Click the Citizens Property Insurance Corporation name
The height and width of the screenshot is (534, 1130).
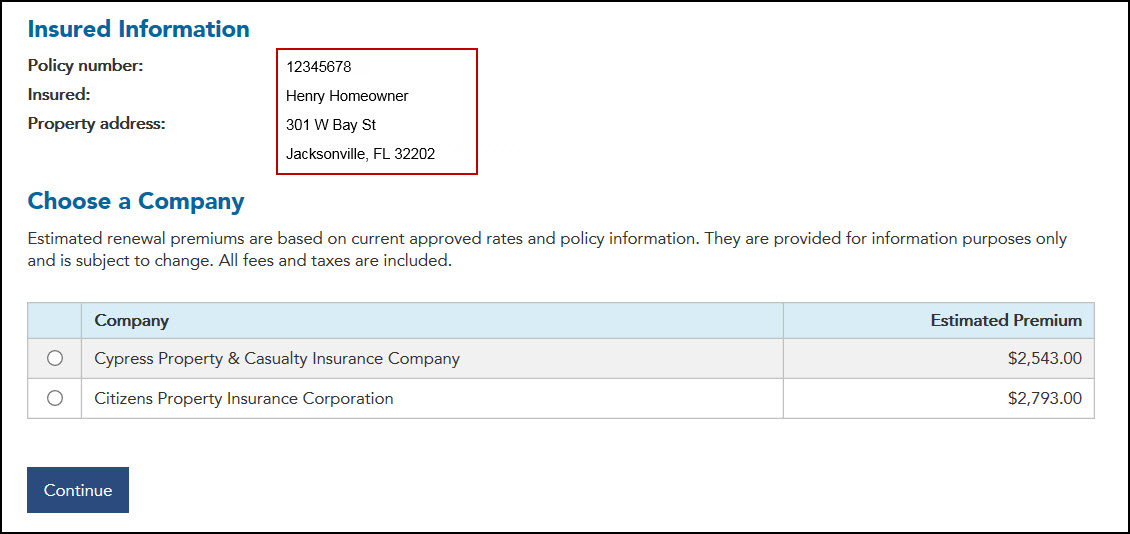[244, 398]
